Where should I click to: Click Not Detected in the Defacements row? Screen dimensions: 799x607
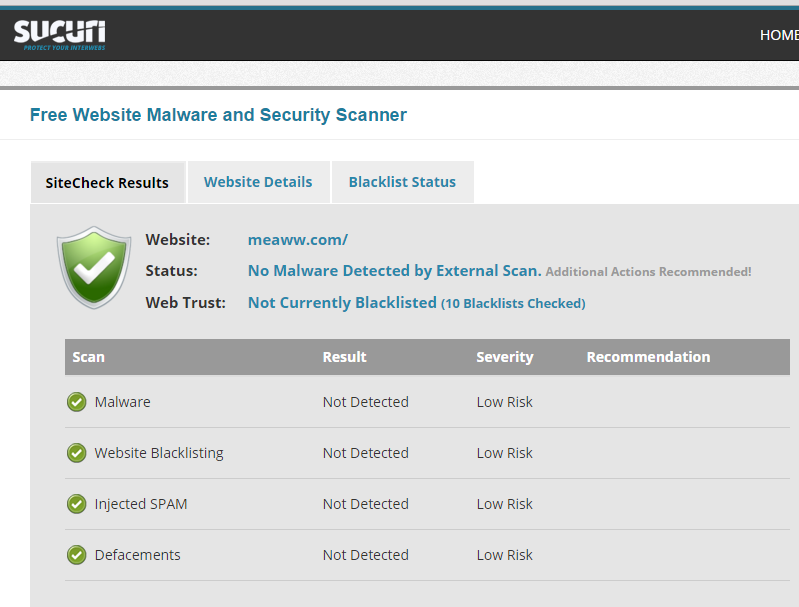click(366, 555)
